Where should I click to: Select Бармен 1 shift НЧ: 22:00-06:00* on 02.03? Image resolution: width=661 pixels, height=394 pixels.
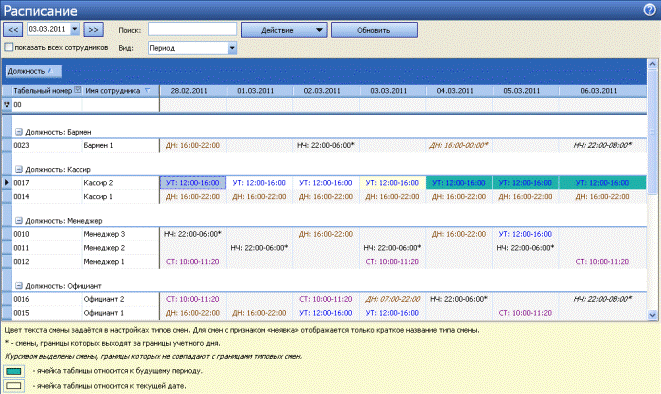(x=326, y=145)
